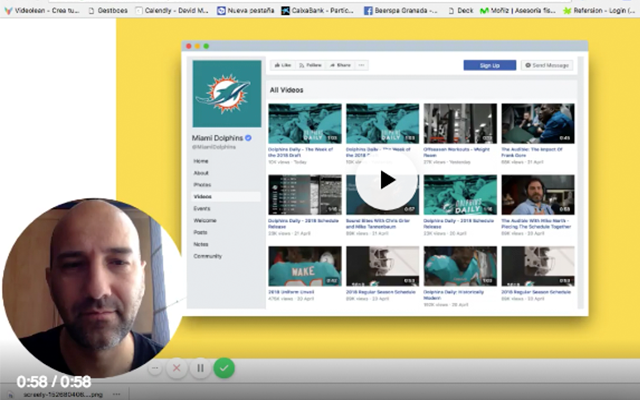The width and height of the screenshot is (640, 400).
Task: Click the Piecing The Schedule Together title
Action: (536, 224)
